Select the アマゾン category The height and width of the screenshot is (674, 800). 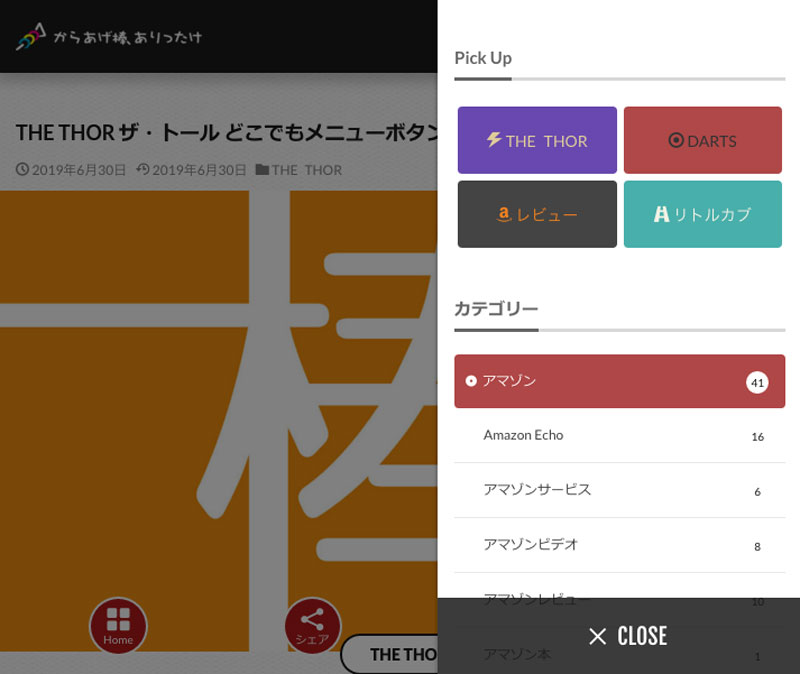(619, 381)
